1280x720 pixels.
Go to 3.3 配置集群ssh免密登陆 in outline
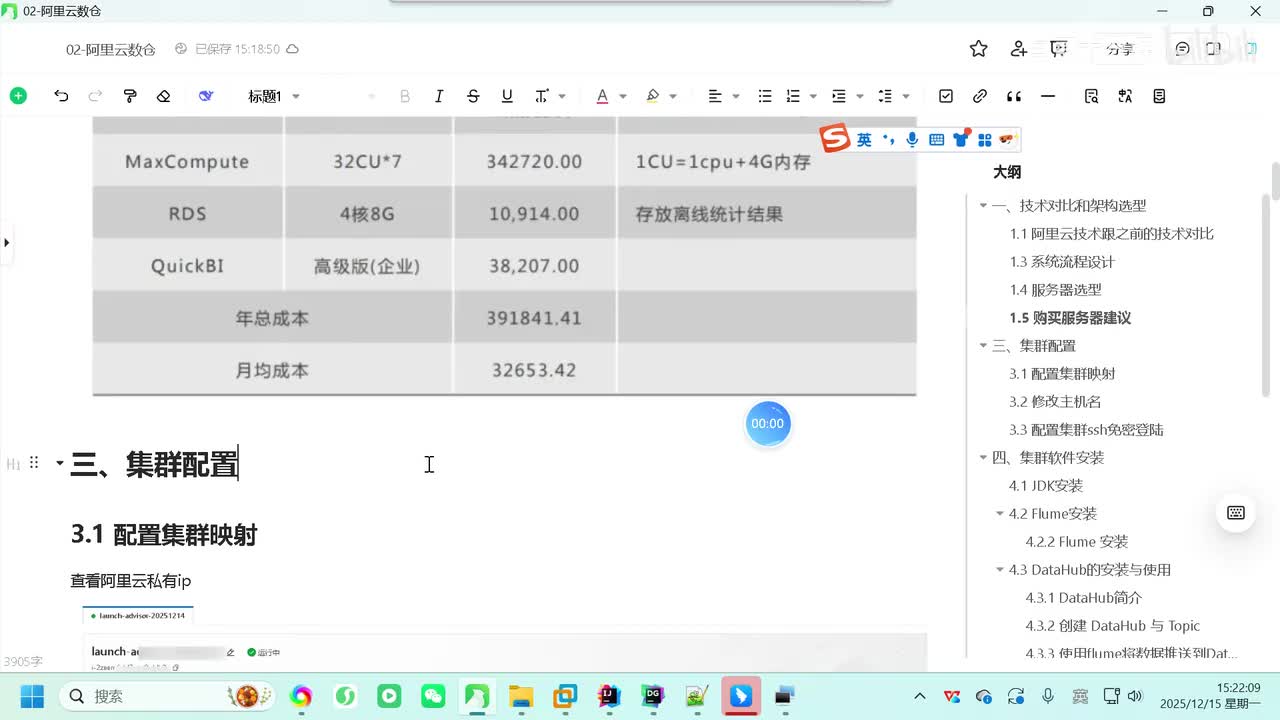point(1086,430)
